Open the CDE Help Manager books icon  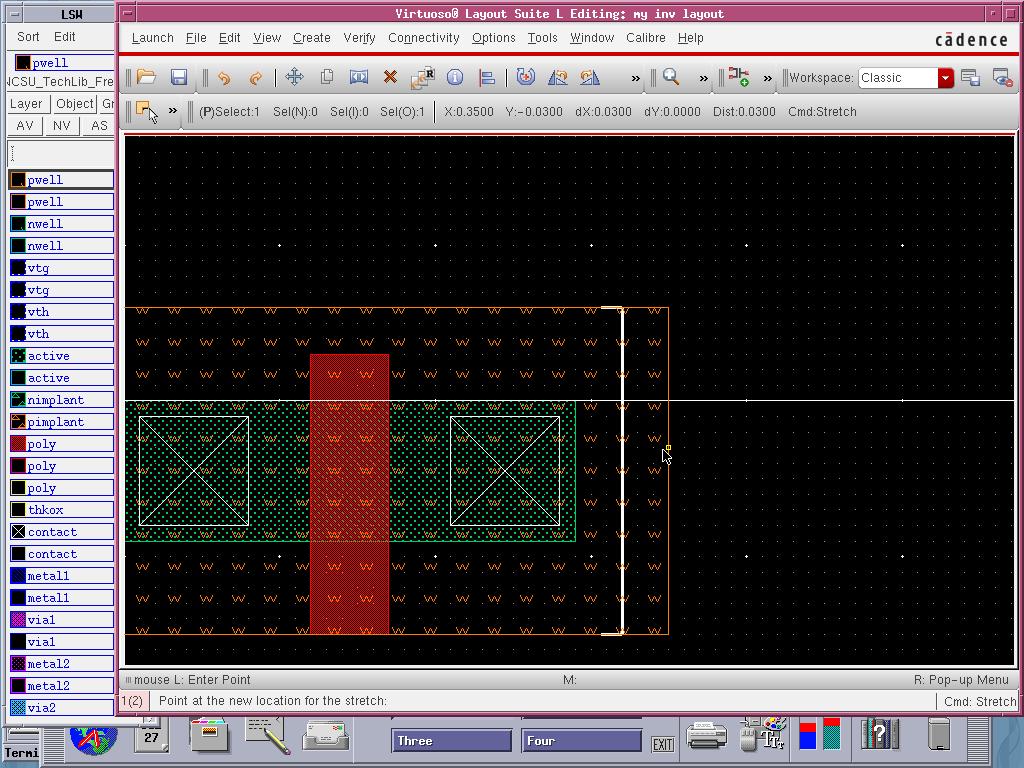[x=880, y=733]
